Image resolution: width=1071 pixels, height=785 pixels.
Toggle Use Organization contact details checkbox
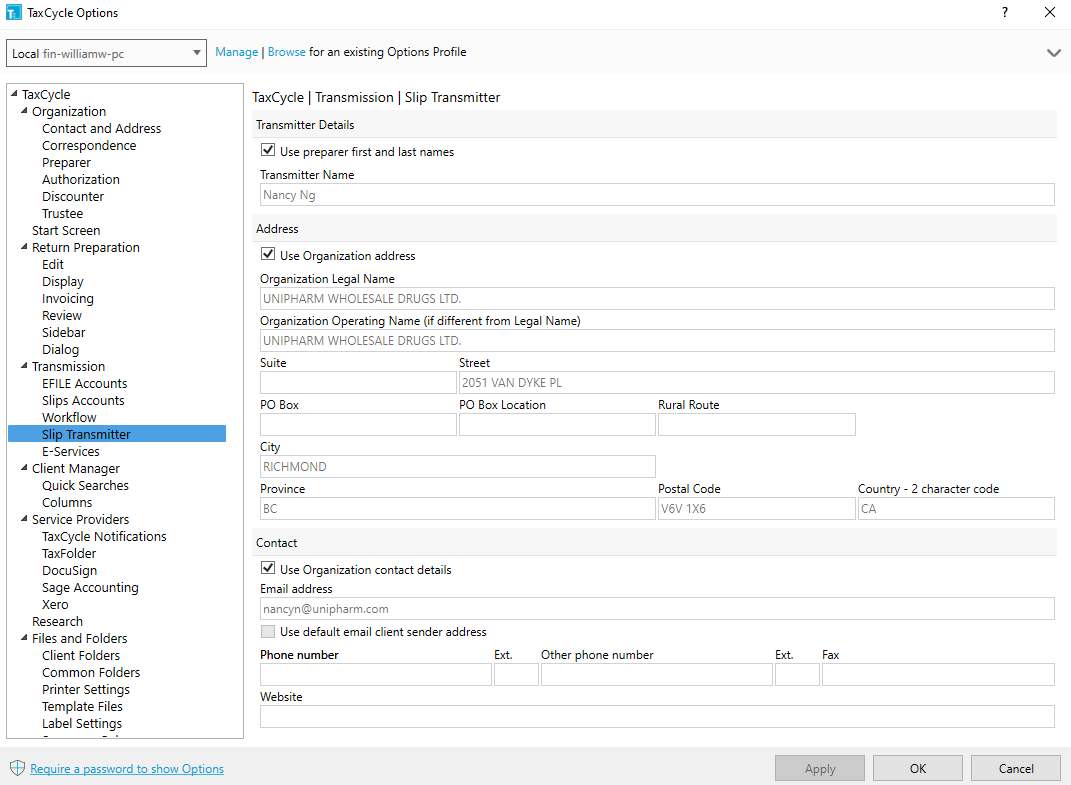click(268, 568)
